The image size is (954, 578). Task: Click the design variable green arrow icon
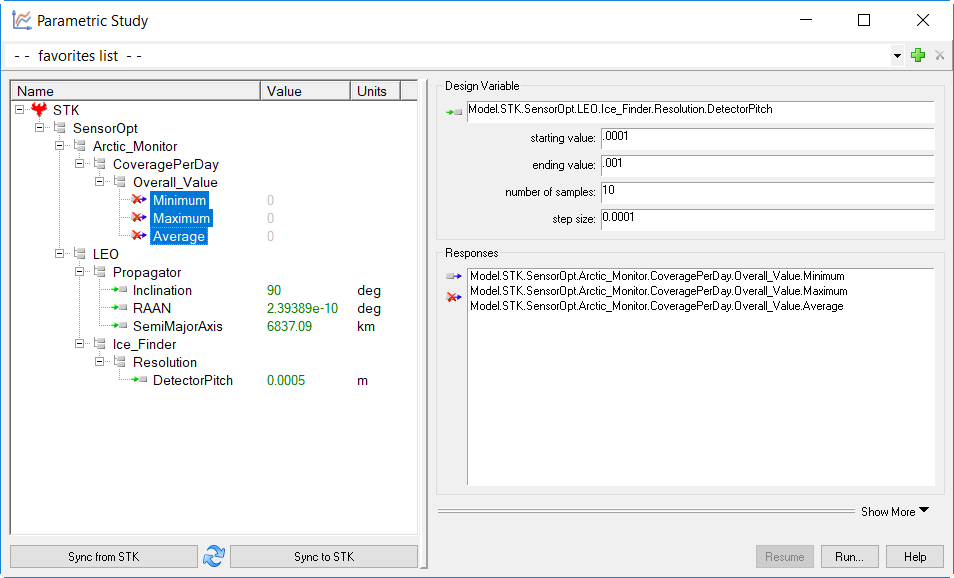[454, 113]
